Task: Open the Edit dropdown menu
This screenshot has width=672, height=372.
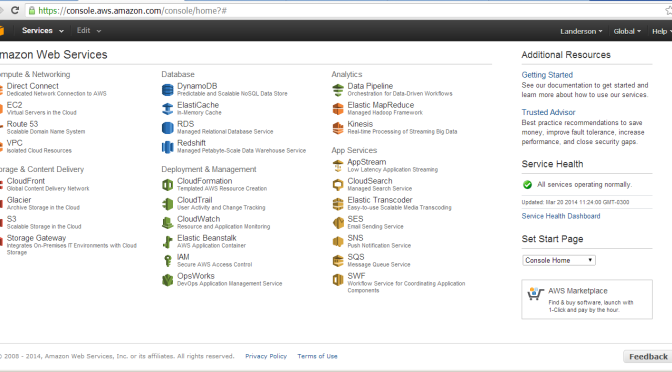Action: coord(89,30)
